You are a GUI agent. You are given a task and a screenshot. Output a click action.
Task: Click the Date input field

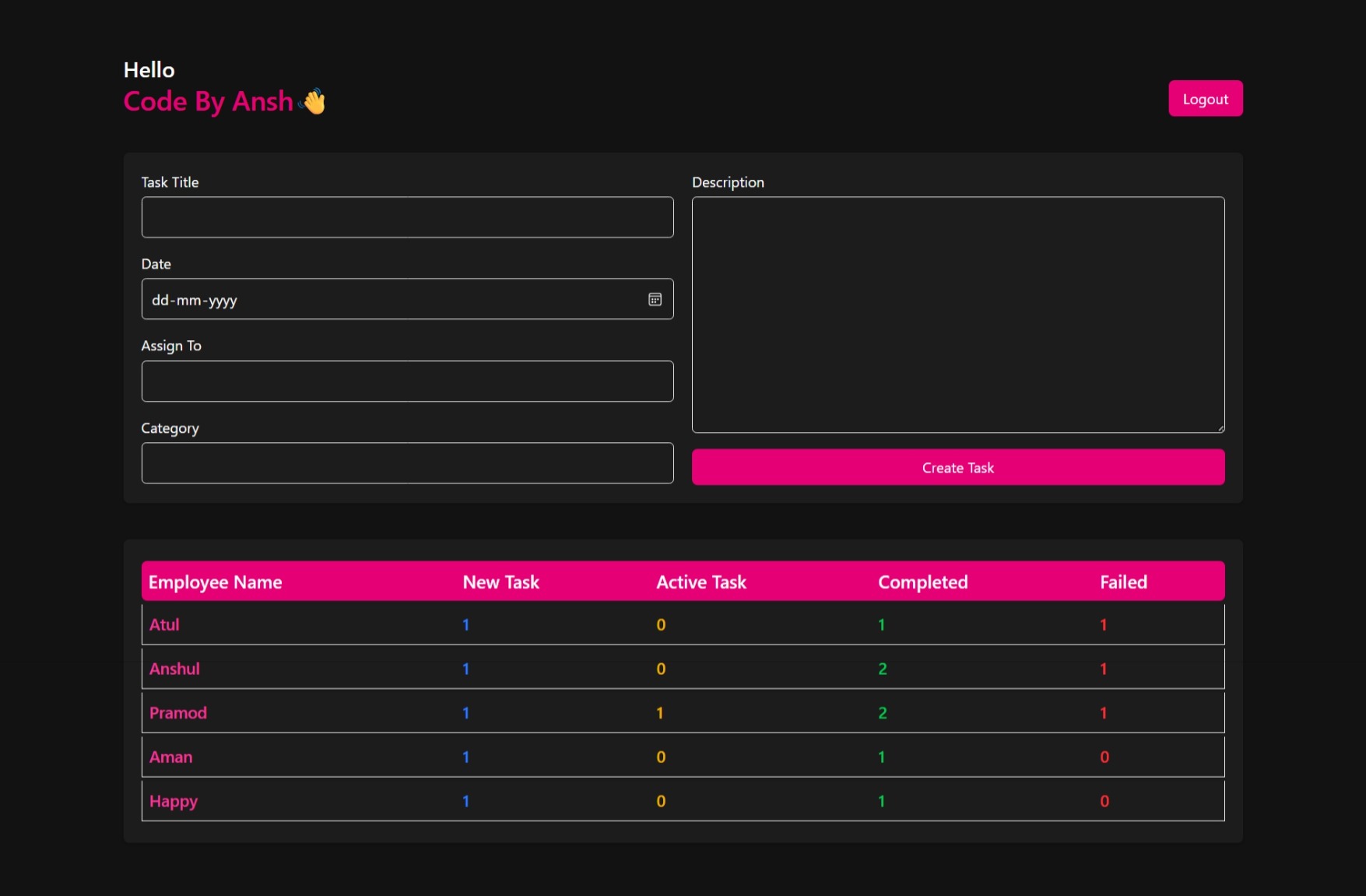coord(389,300)
